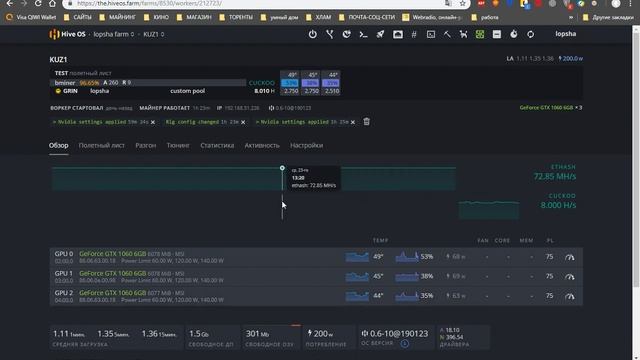This screenshot has height=360, width=640.
Task: Dismiss first Nvidia settings applied message
Action: [x=153, y=122]
